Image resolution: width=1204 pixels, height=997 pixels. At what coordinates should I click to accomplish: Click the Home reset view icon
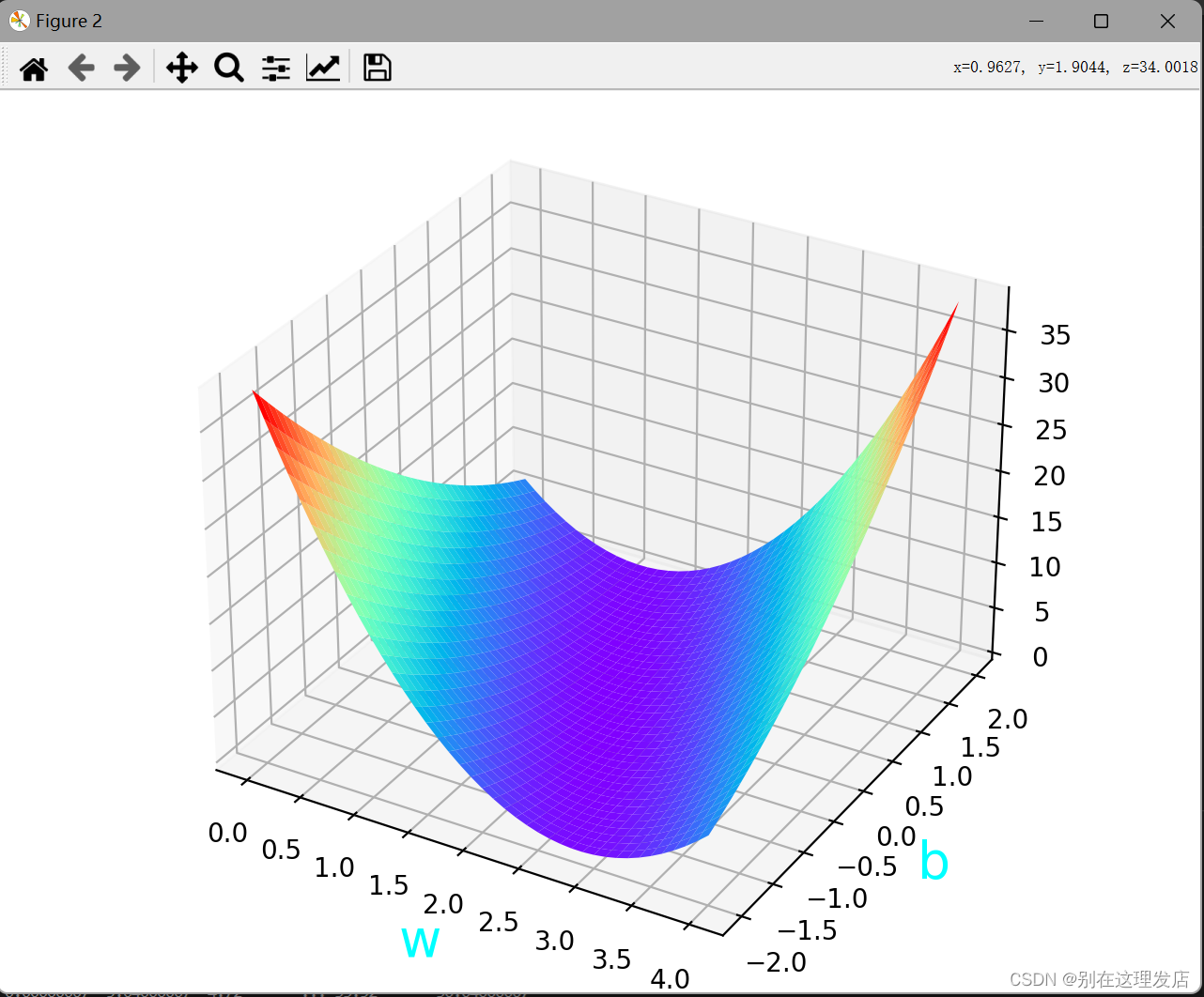[34, 67]
